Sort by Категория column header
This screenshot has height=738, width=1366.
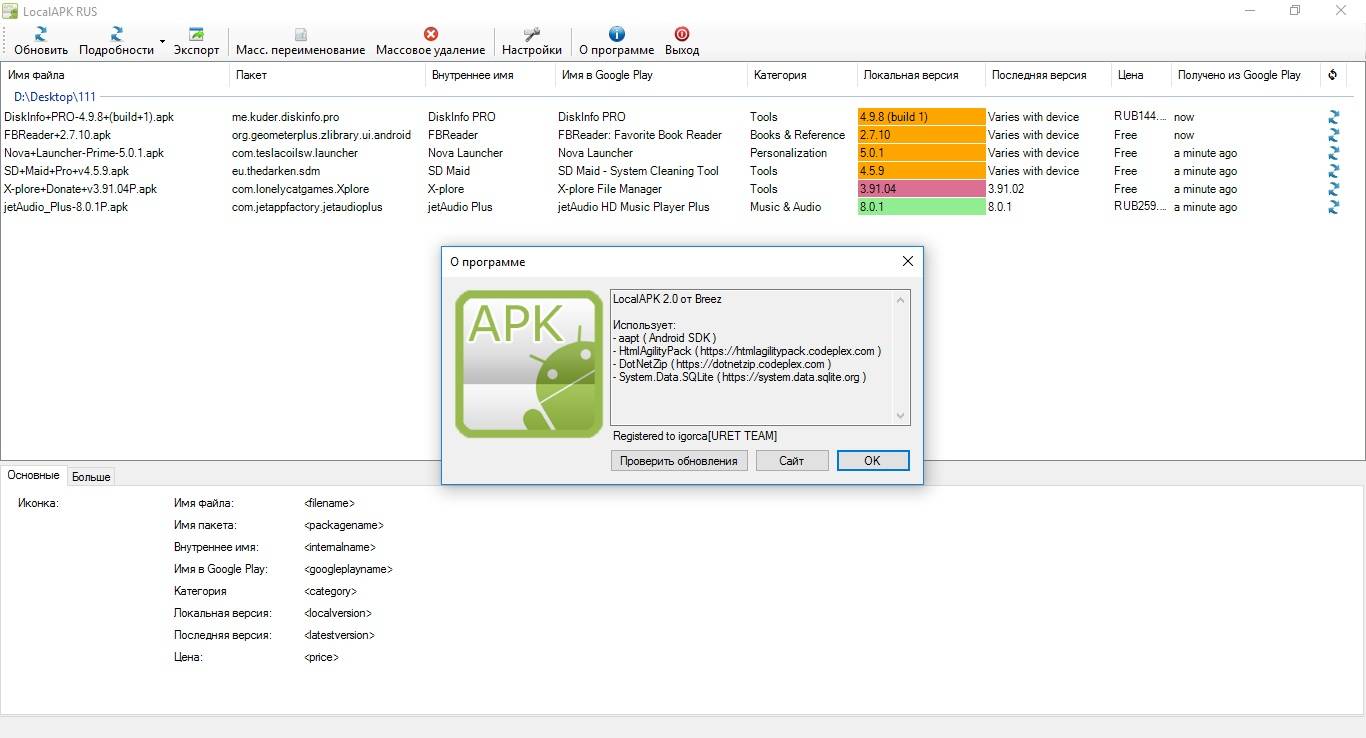click(x=802, y=75)
